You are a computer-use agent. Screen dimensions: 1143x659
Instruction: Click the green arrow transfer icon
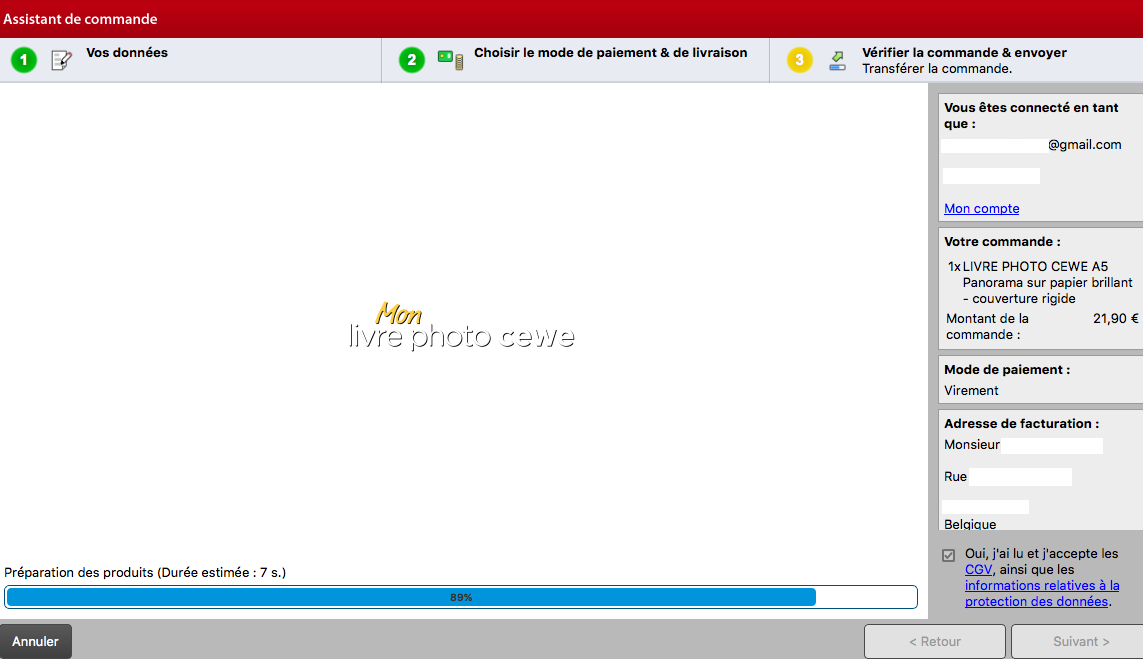838,61
